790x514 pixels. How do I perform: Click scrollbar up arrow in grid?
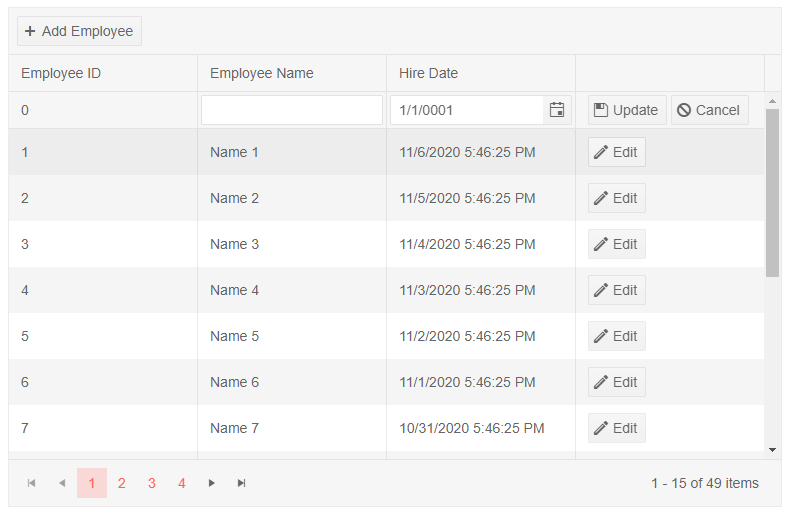772,101
